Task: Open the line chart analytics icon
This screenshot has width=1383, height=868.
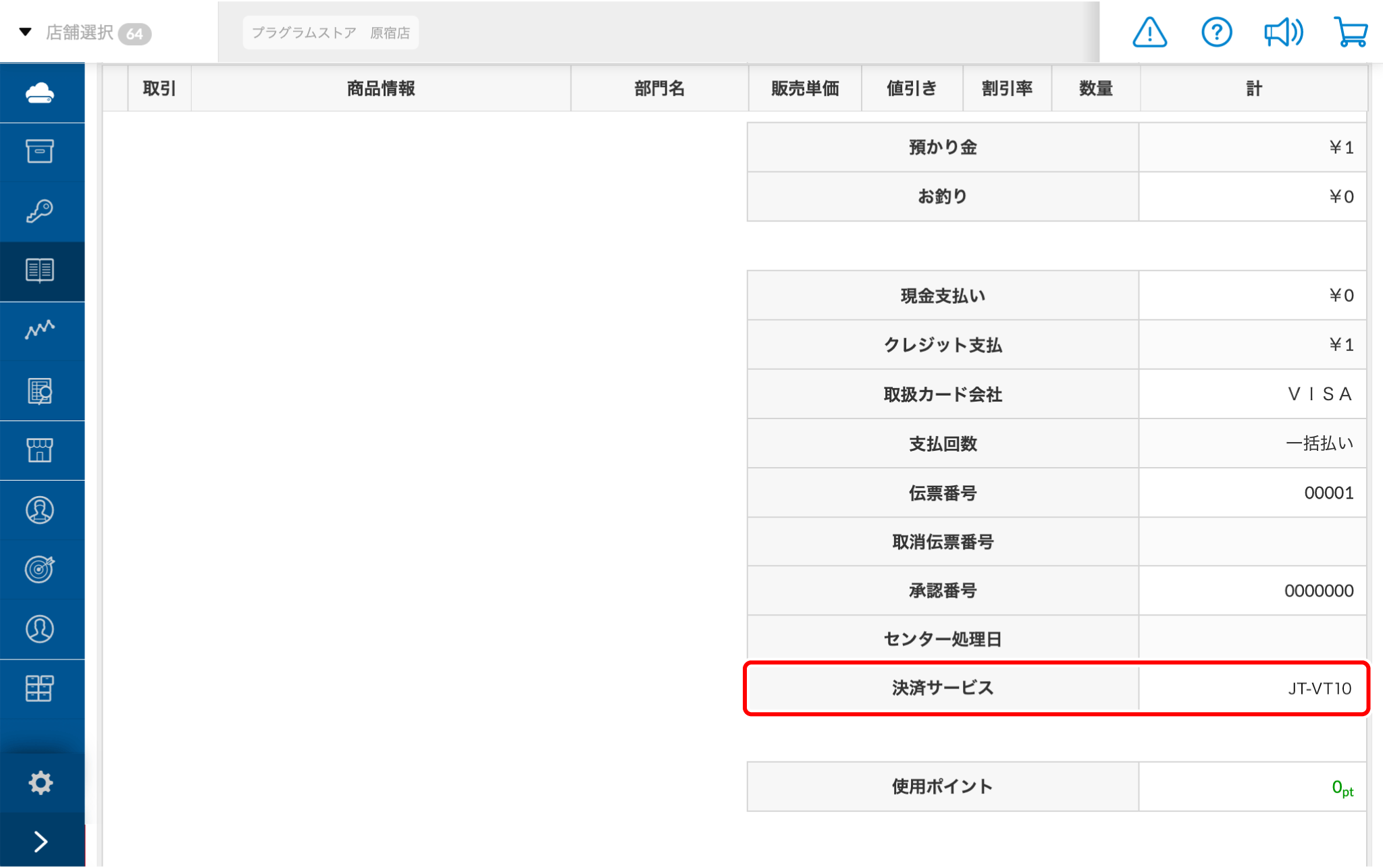Action: coord(41,330)
